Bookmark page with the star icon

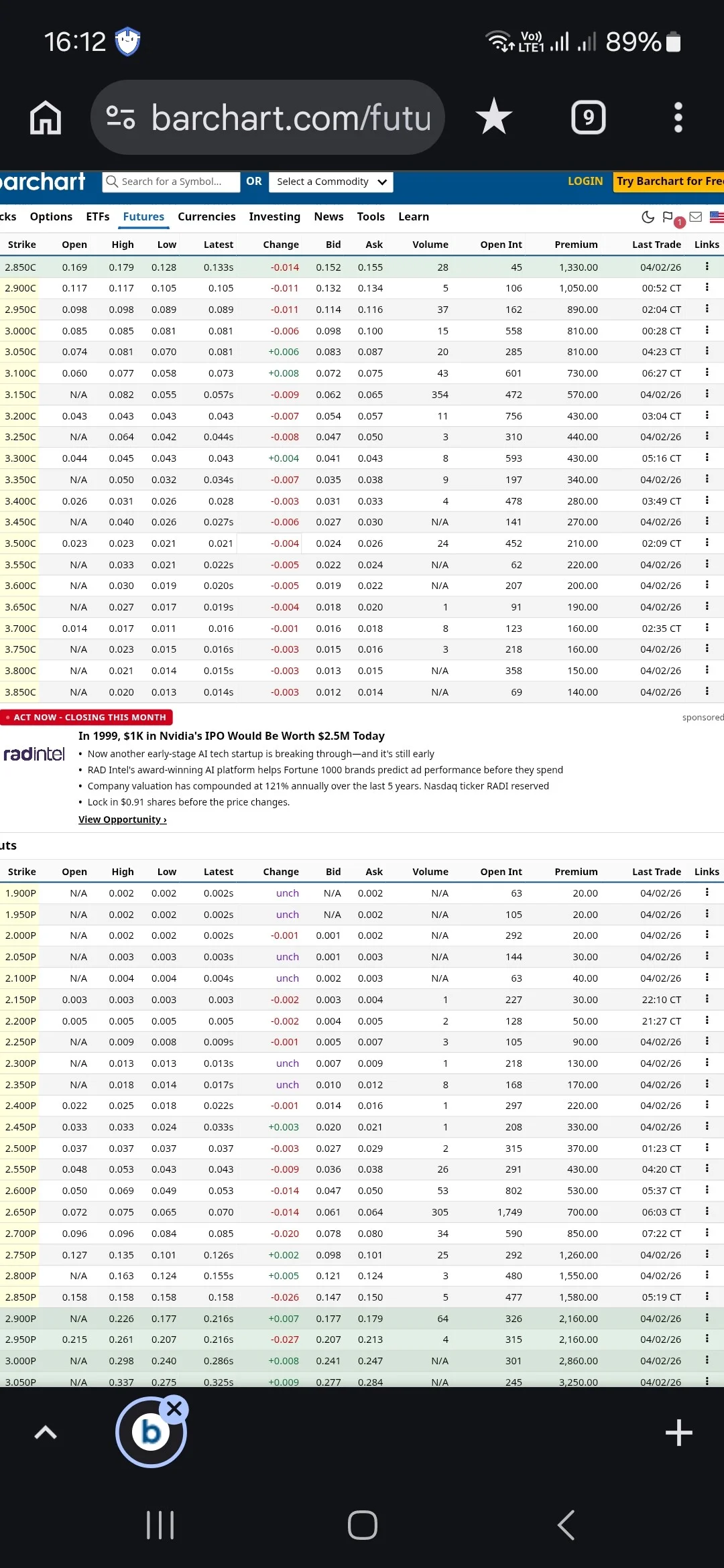click(x=494, y=117)
